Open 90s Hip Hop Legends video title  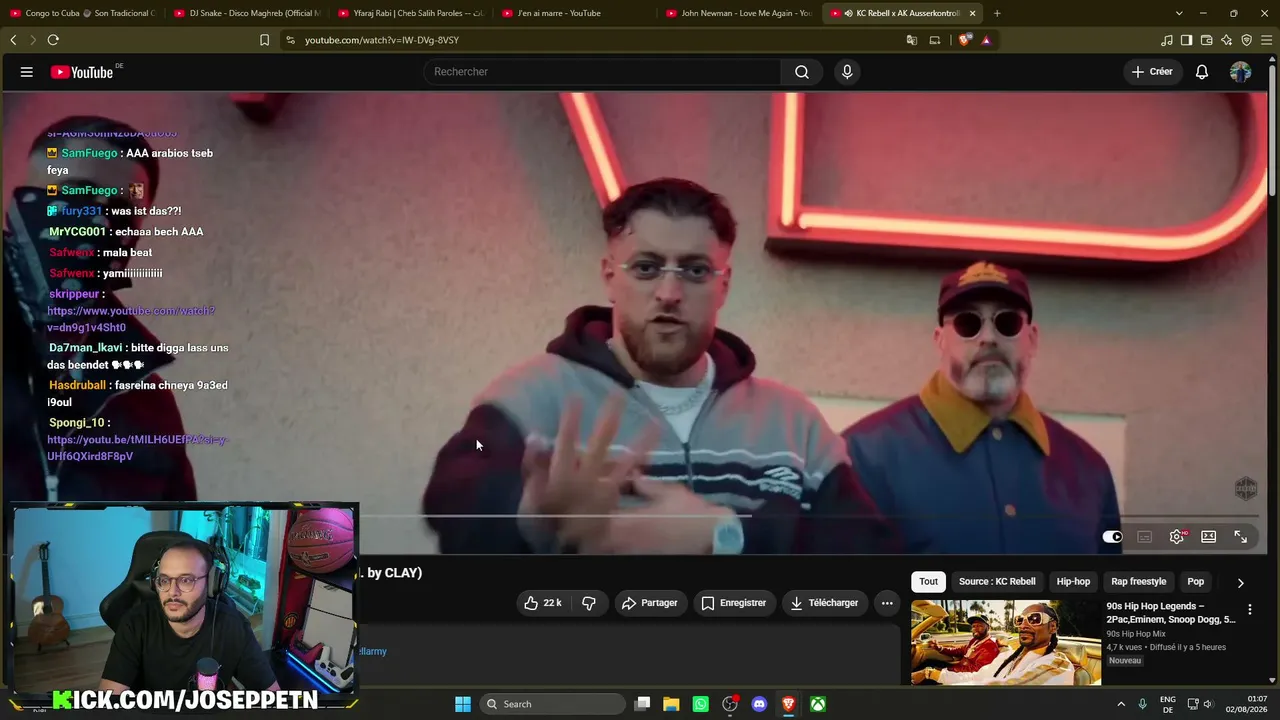pyautogui.click(x=1171, y=613)
